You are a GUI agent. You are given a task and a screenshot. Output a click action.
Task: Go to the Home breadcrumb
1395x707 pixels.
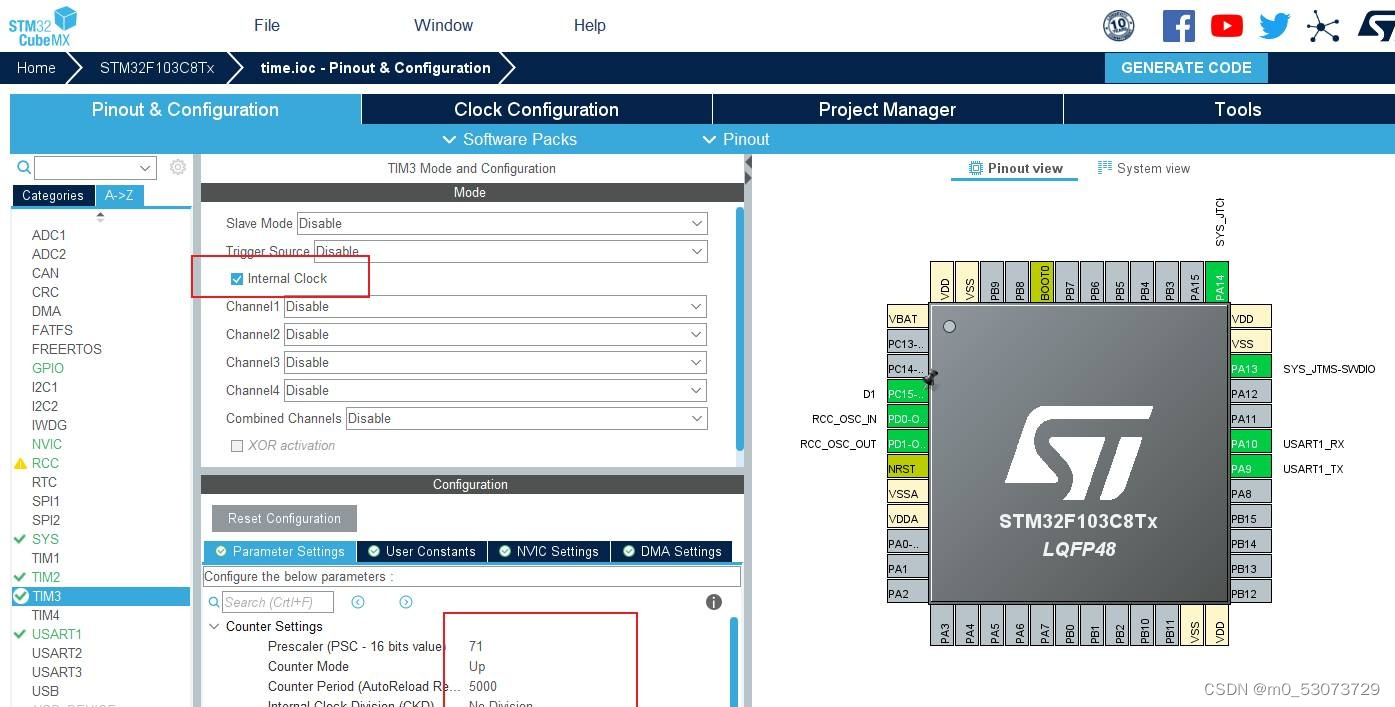click(36, 68)
